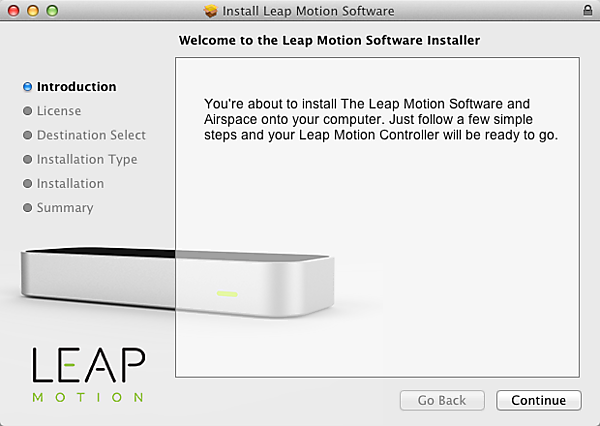Click the Continue button
The width and height of the screenshot is (600, 426).
coord(539,400)
